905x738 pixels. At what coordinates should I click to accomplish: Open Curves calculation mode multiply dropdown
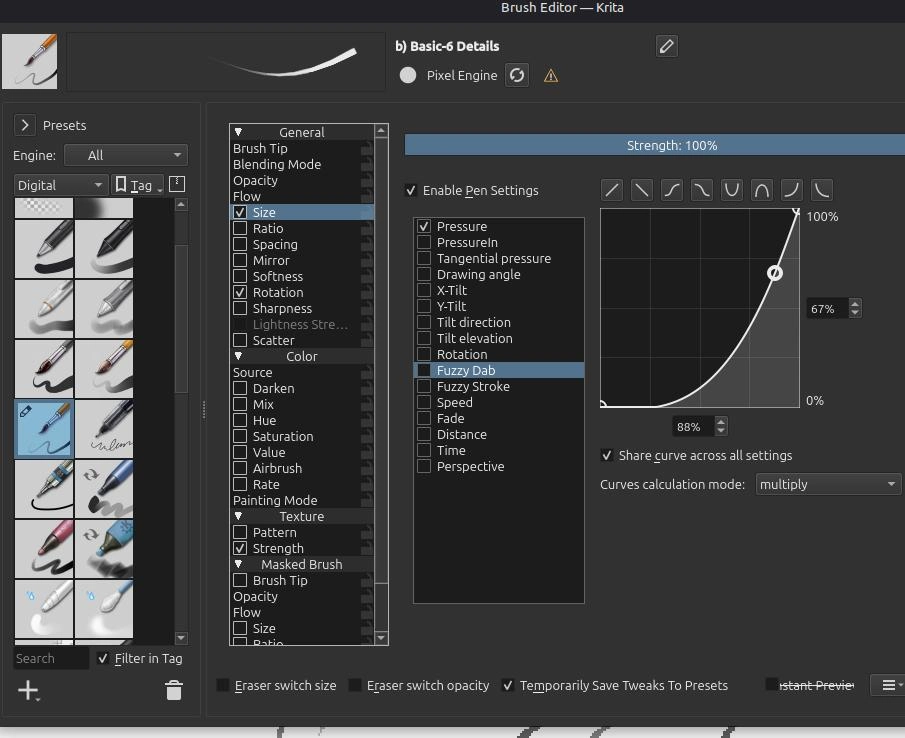click(828, 484)
